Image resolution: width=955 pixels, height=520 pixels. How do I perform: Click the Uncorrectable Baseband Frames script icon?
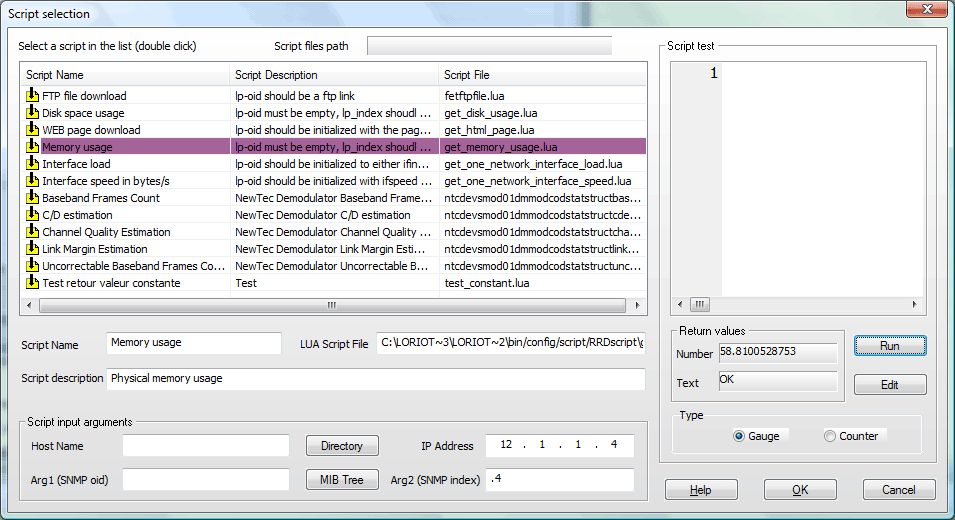[x=32, y=265]
